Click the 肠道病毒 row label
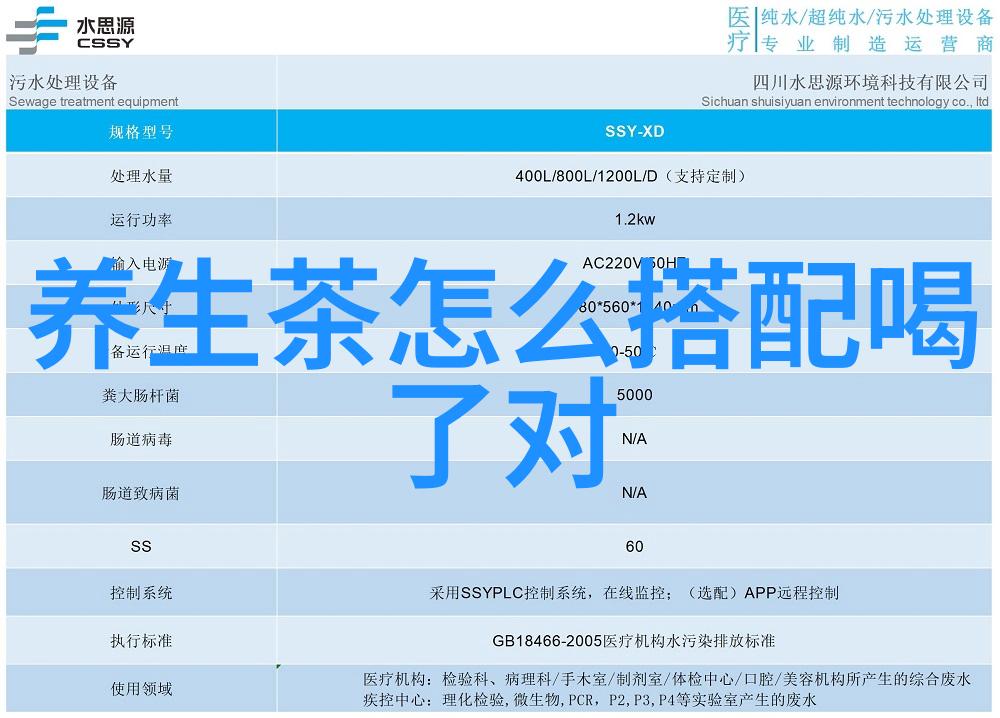1000x718 pixels. click(x=141, y=439)
